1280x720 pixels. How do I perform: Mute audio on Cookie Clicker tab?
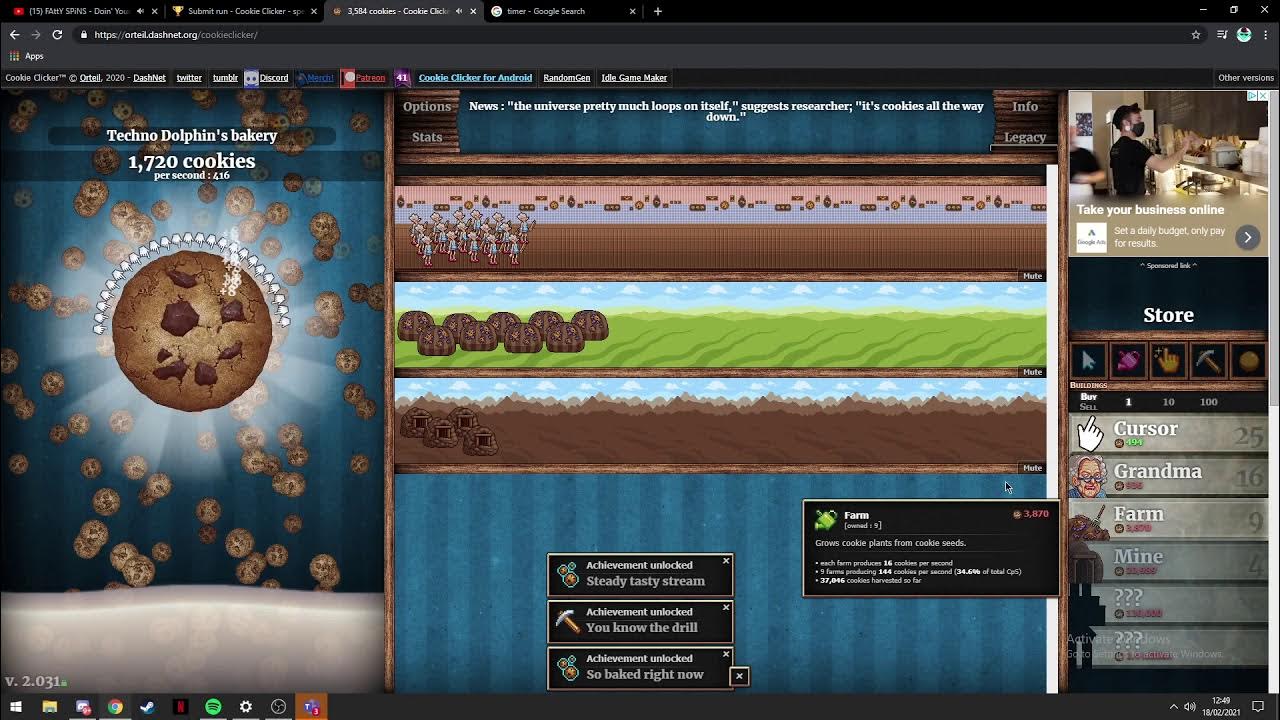[x=459, y=11]
